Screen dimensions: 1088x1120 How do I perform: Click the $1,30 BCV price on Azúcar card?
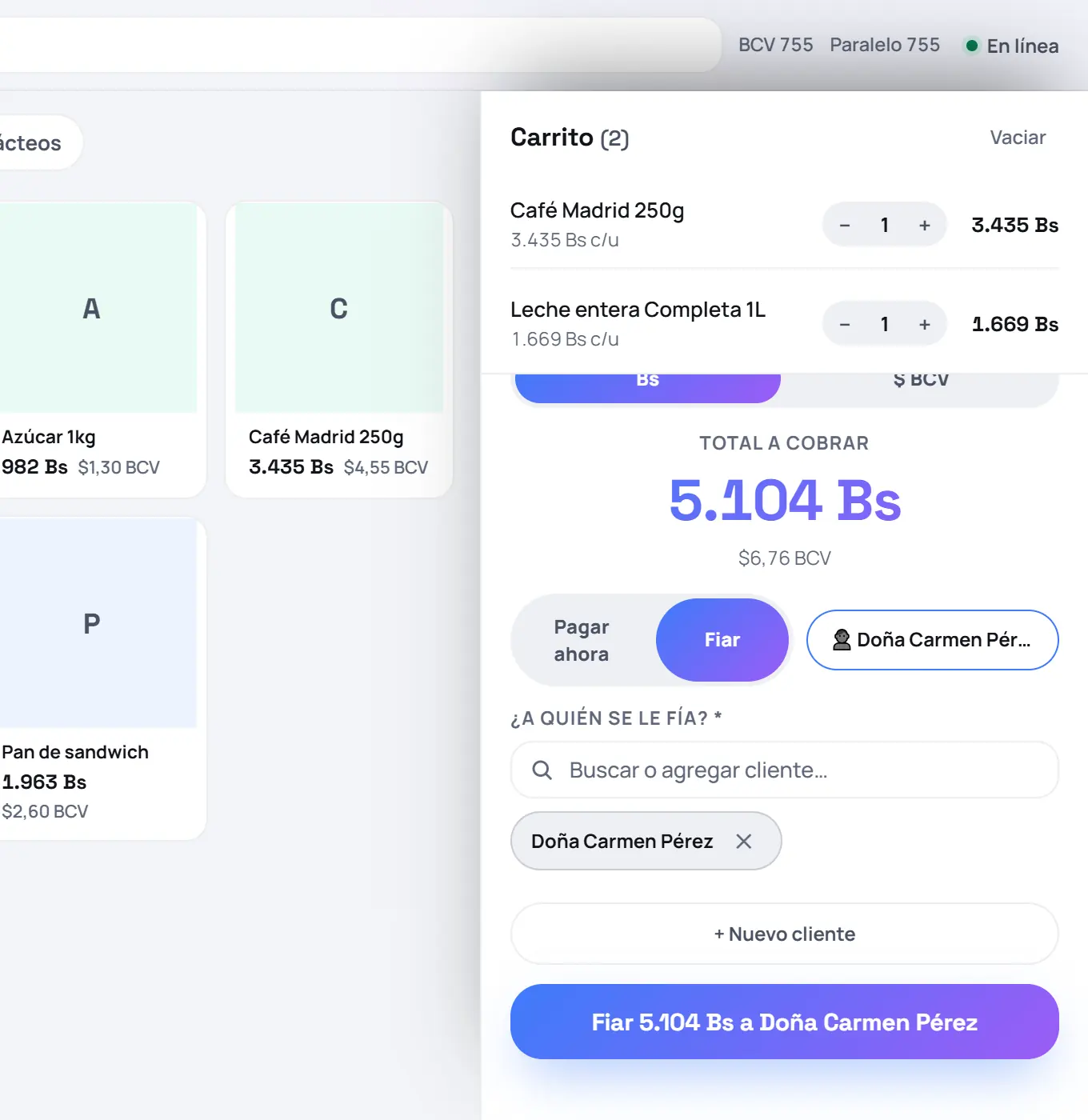pyautogui.click(x=119, y=467)
